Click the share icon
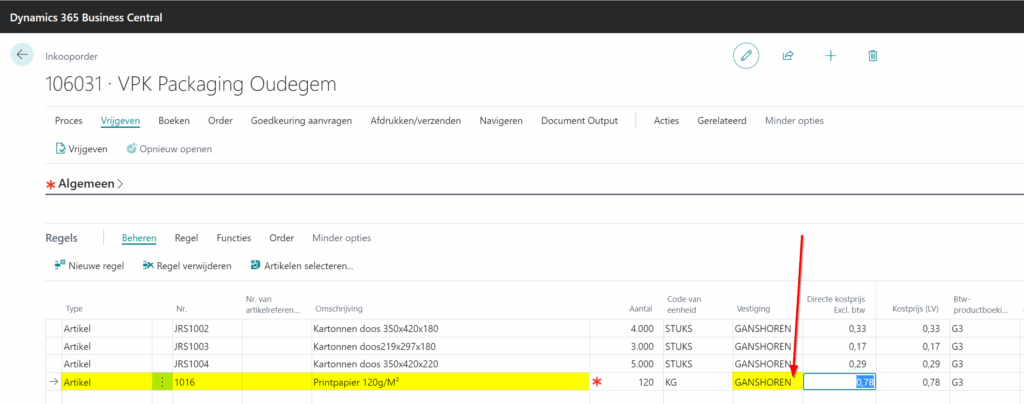The image size is (1024, 404). (788, 55)
